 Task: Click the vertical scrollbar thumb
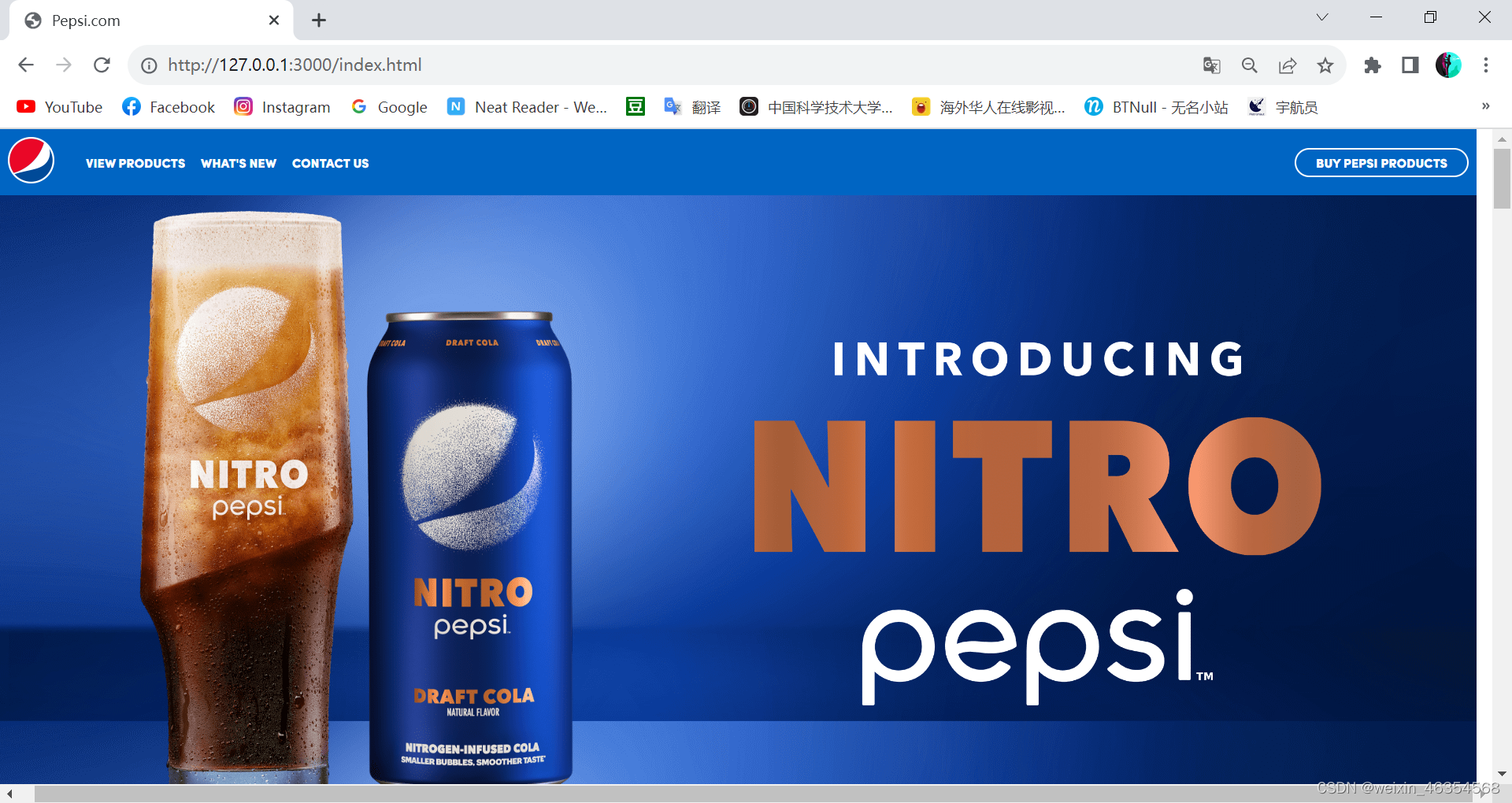coord(1502,179)
